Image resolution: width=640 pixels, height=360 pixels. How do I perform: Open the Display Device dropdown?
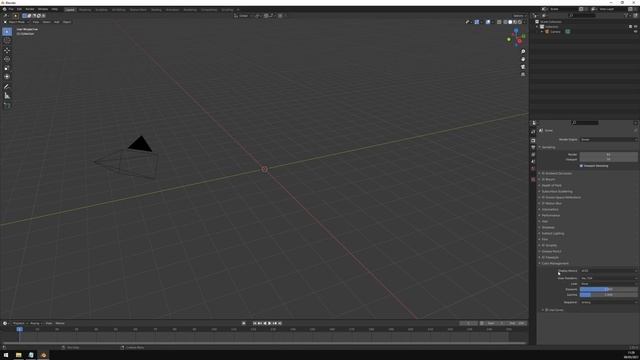[x=609, y=271]
